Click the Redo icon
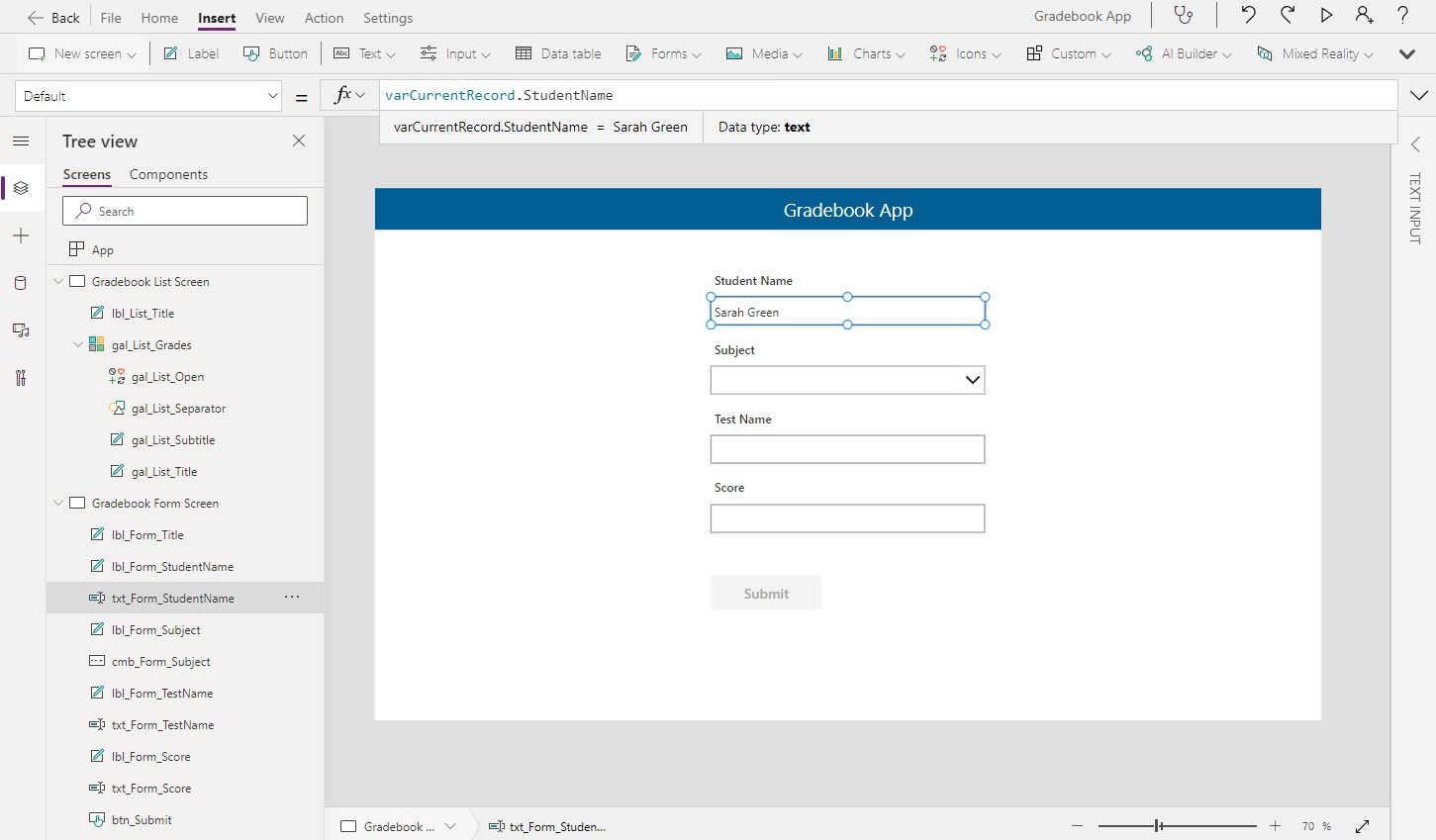This screenshot has height=840, width=1436. [x=1287, y=15]
